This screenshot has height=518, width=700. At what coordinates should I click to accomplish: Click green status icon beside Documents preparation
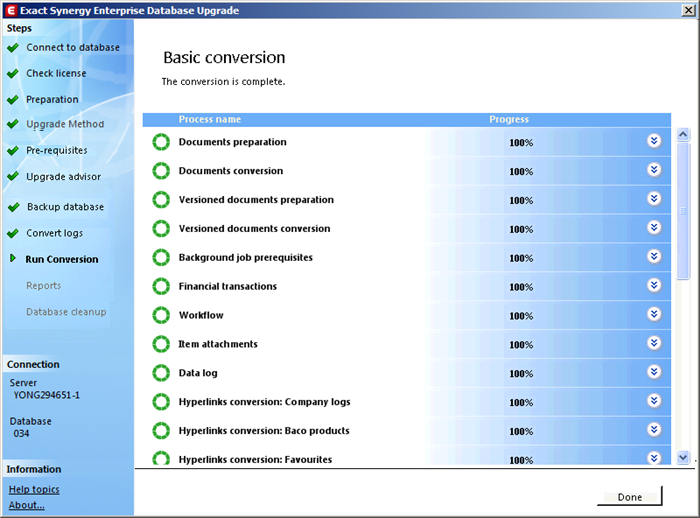pyautogui.click(x=160, y=142)
